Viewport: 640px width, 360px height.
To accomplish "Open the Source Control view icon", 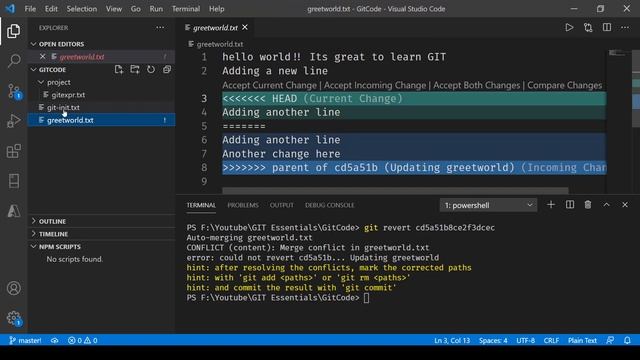I will click(14, 91).
